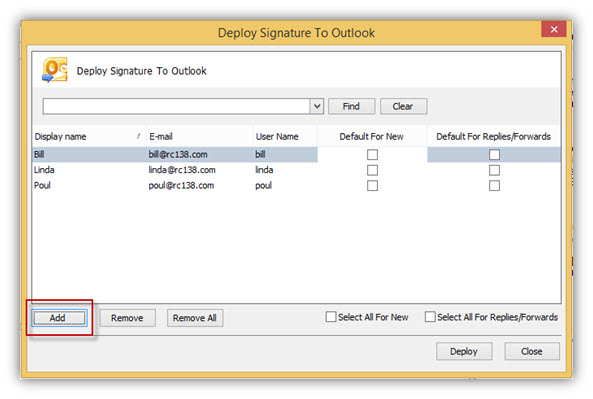
Task: Close the Deploy Signature To Outlook dialog
Action: pos(553,29)
